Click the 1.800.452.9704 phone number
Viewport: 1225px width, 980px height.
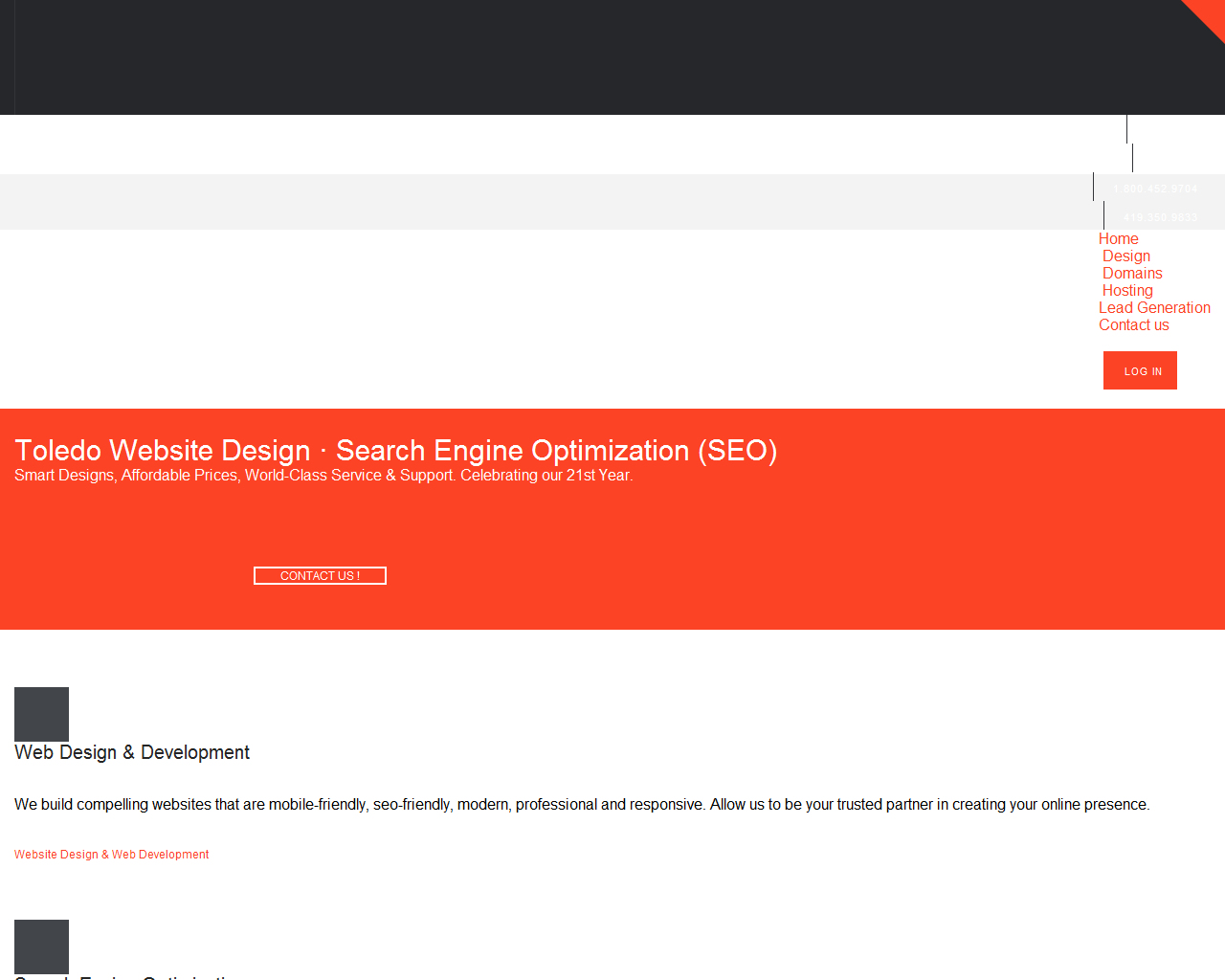[x=1155, y=189]
